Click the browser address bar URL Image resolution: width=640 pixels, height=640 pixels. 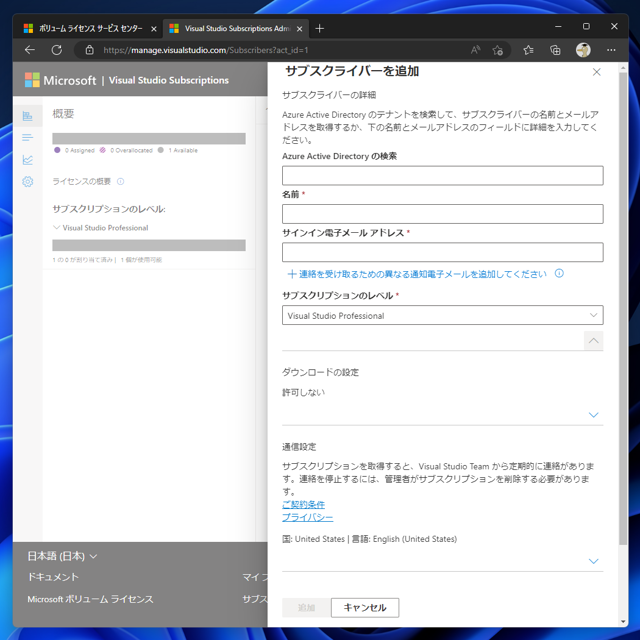(206, 50)
